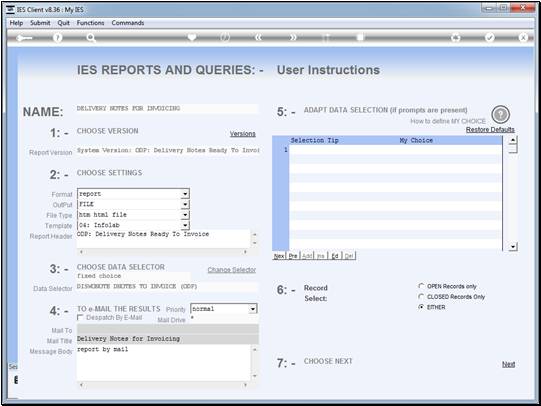This screenshot has height=406, width=541.
Task: Click the double right arrow toolbar icon
Action: pos(293,38)
